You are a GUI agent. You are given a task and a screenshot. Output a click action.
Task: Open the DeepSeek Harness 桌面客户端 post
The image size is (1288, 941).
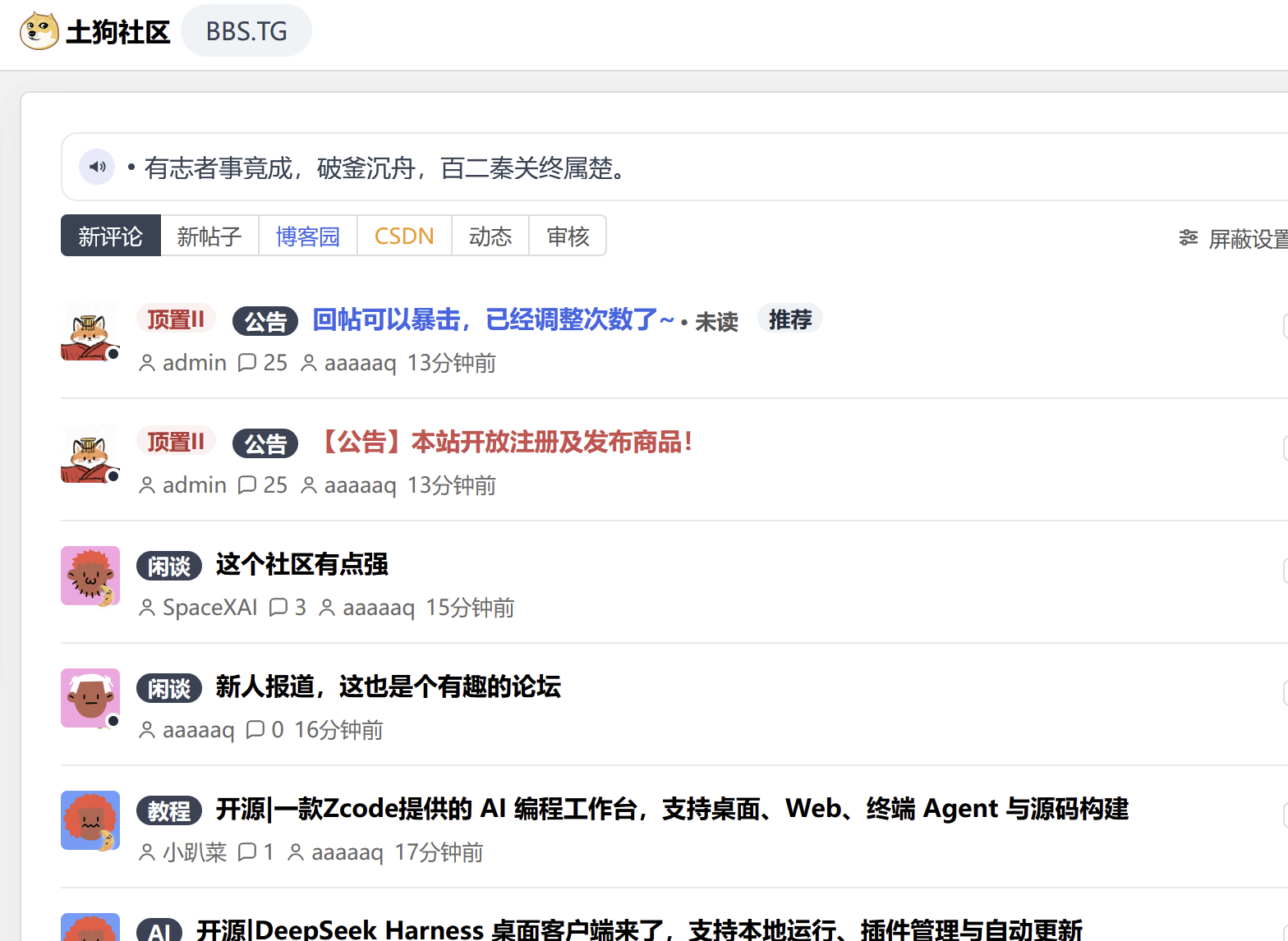(x=639, y=929)
